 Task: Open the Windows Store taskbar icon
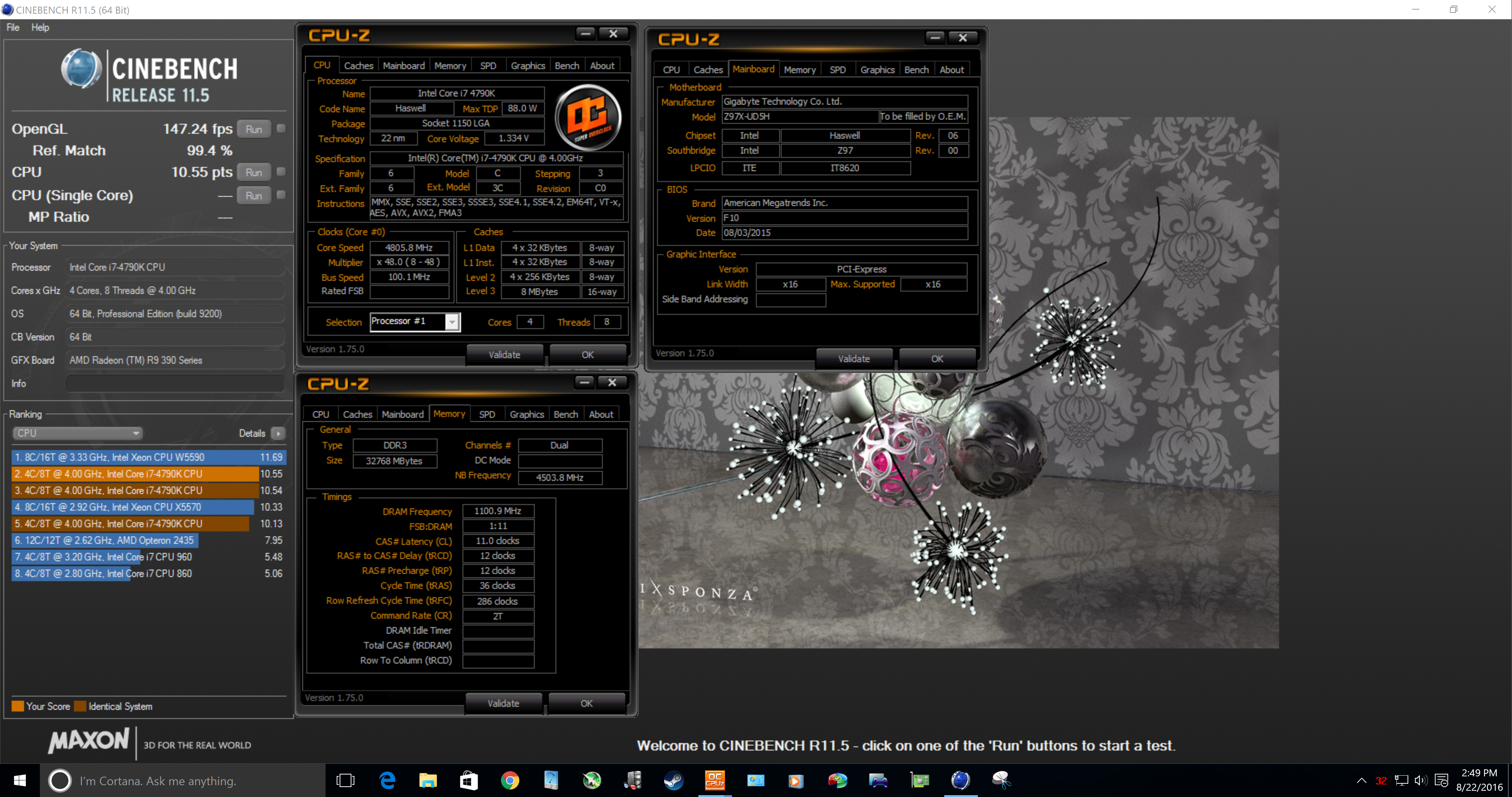coord(469,780)
